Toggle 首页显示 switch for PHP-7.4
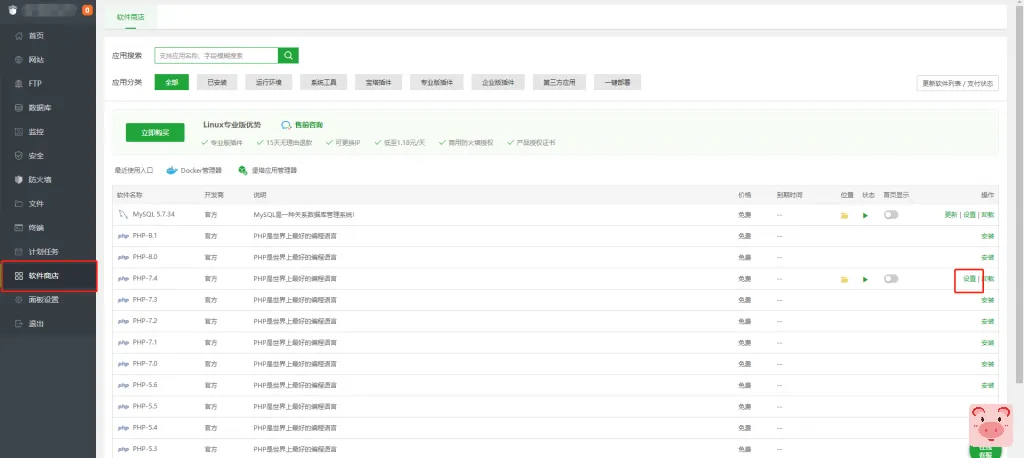Image resolution: width=1024 pixels, height=458 pixels. (x=891, y=279)
